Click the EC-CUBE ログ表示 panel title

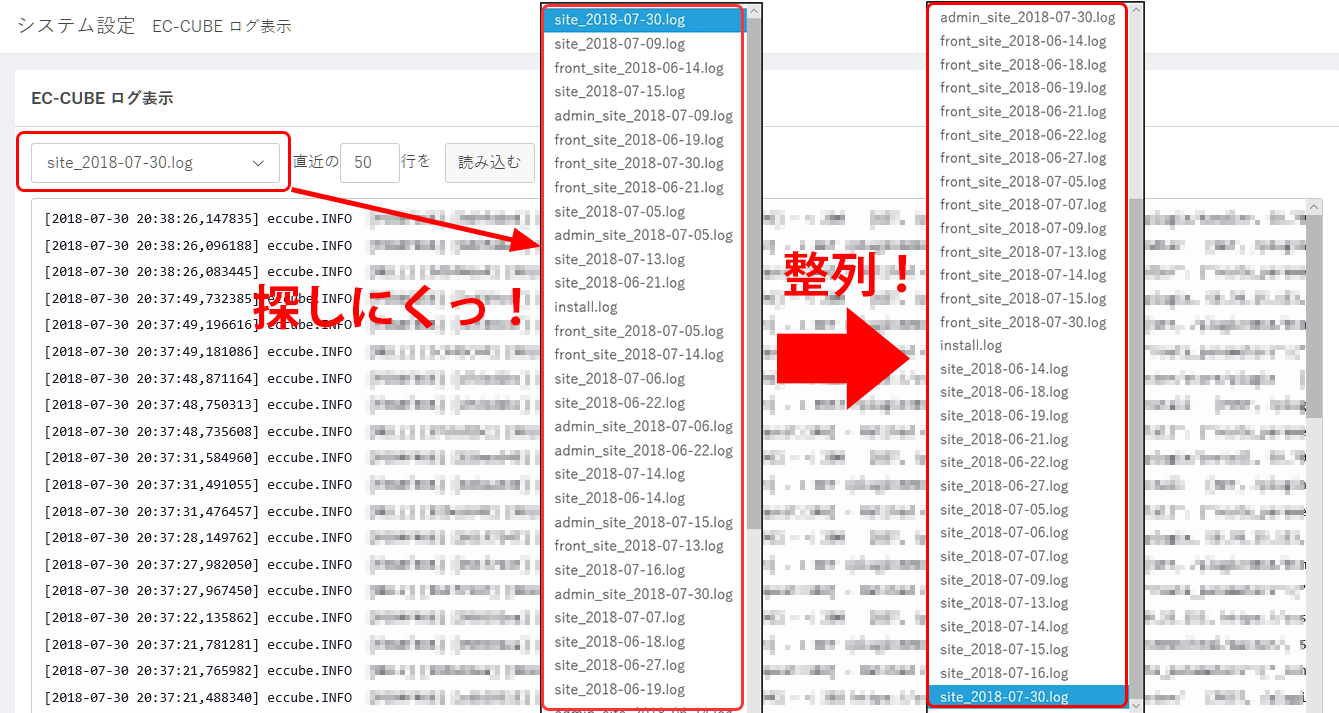tap(102, 98)
